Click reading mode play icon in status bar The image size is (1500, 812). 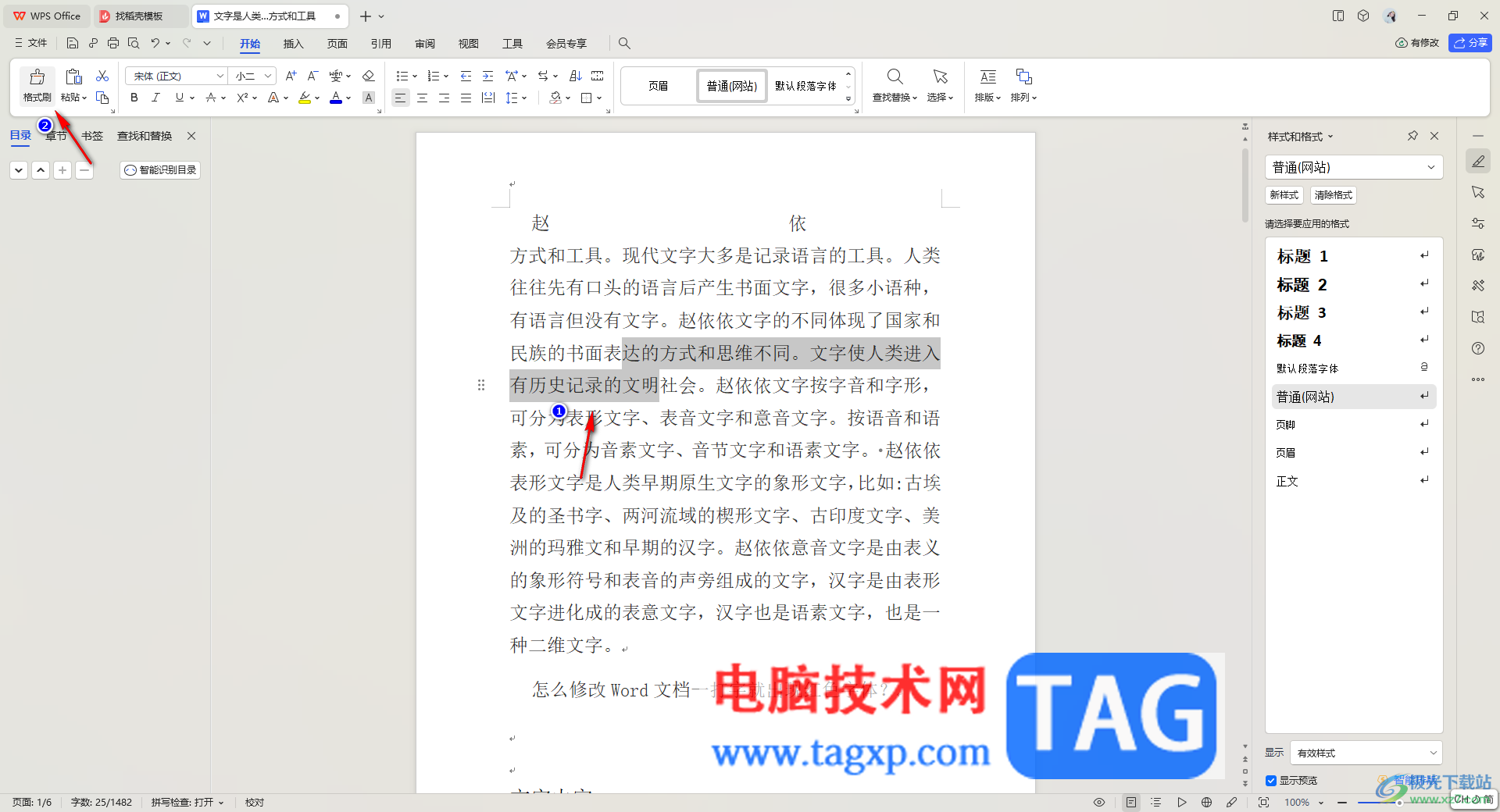(x=1182, y=802)
